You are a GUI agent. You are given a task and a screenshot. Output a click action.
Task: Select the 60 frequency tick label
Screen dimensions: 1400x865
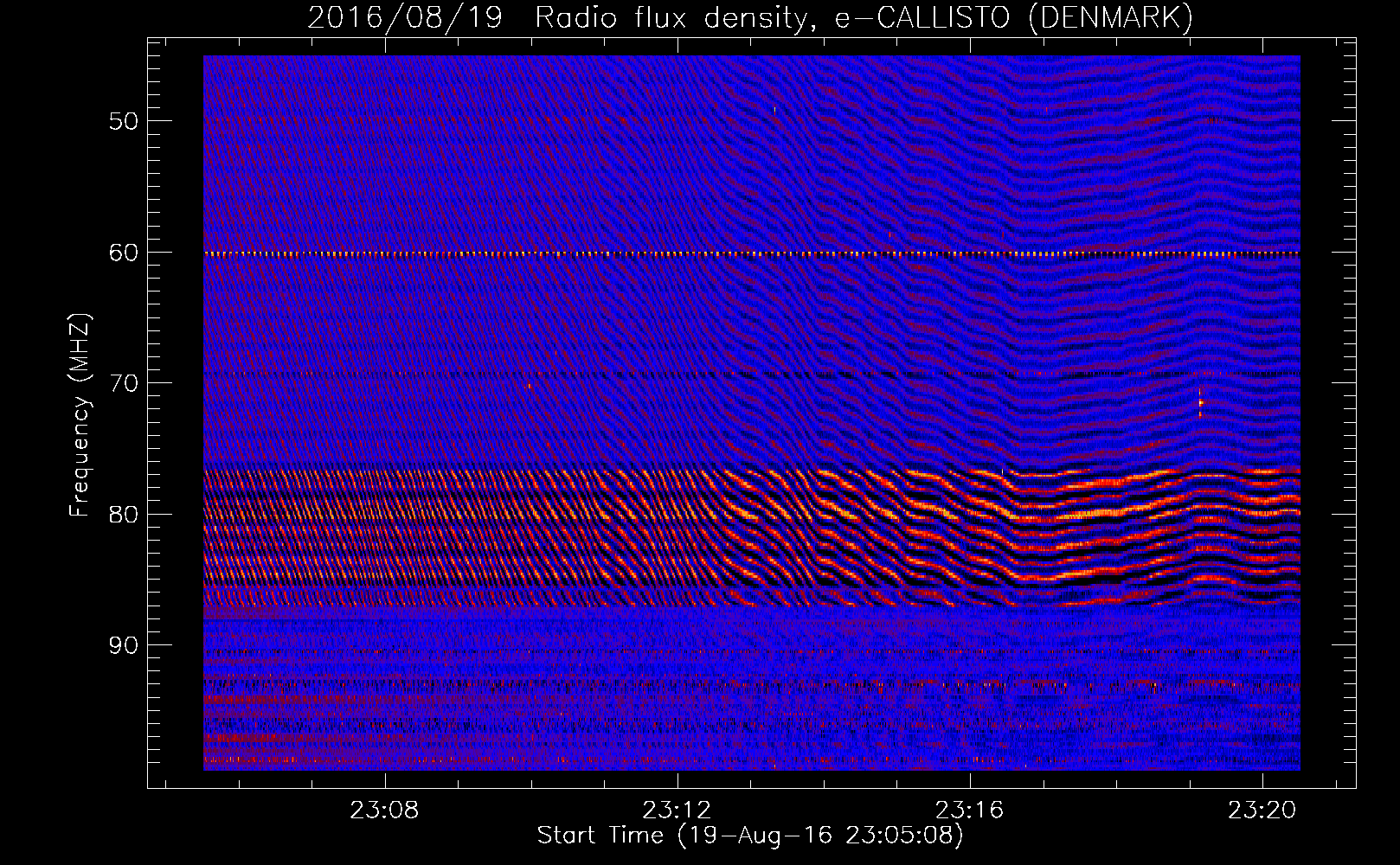pyautogui.click(x=124, y=253)
